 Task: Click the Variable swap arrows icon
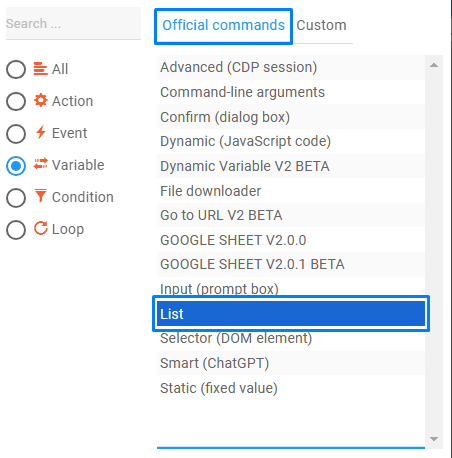coord(41,164)
